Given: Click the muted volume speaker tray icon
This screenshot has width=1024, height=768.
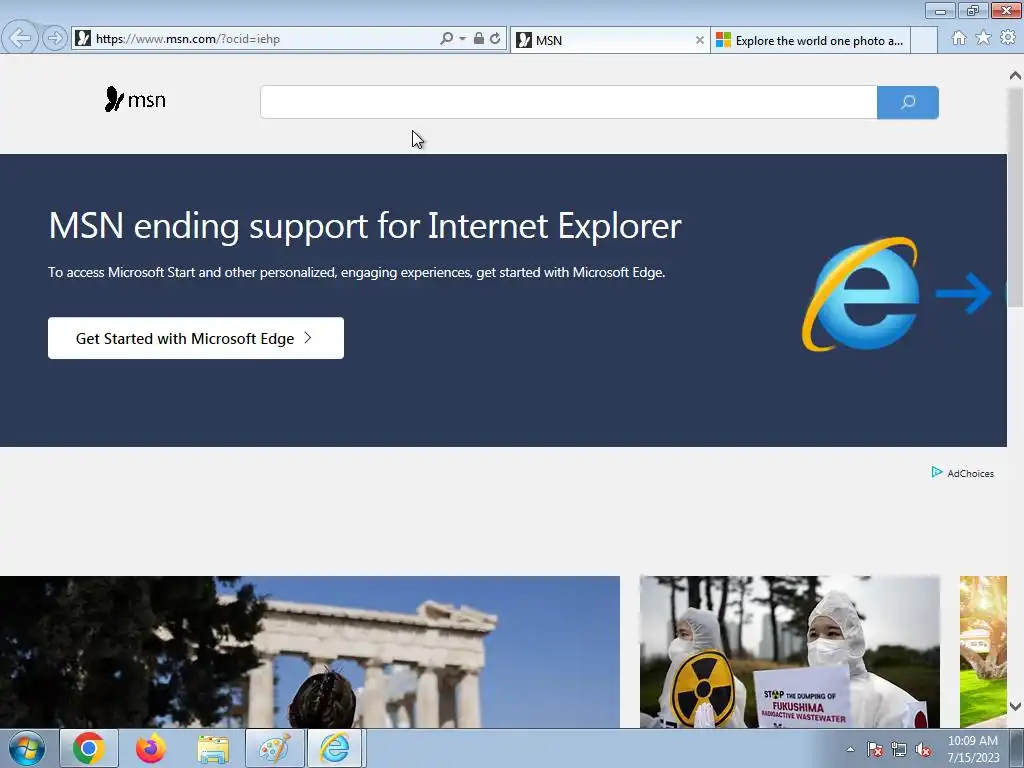Looking at the screenshot, I should (x=923, y=750).
